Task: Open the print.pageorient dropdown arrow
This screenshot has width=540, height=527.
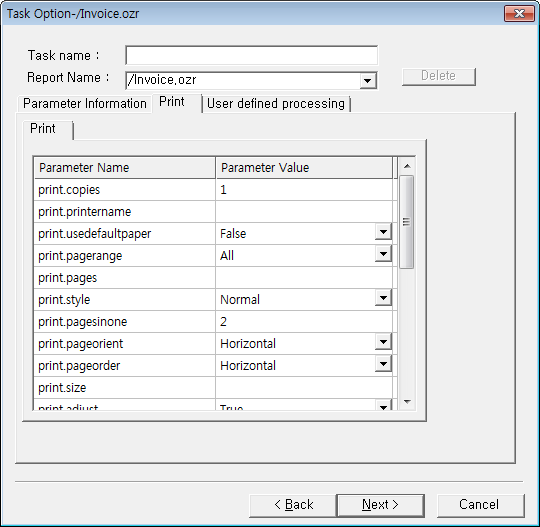Action: (x=383, y=342)
